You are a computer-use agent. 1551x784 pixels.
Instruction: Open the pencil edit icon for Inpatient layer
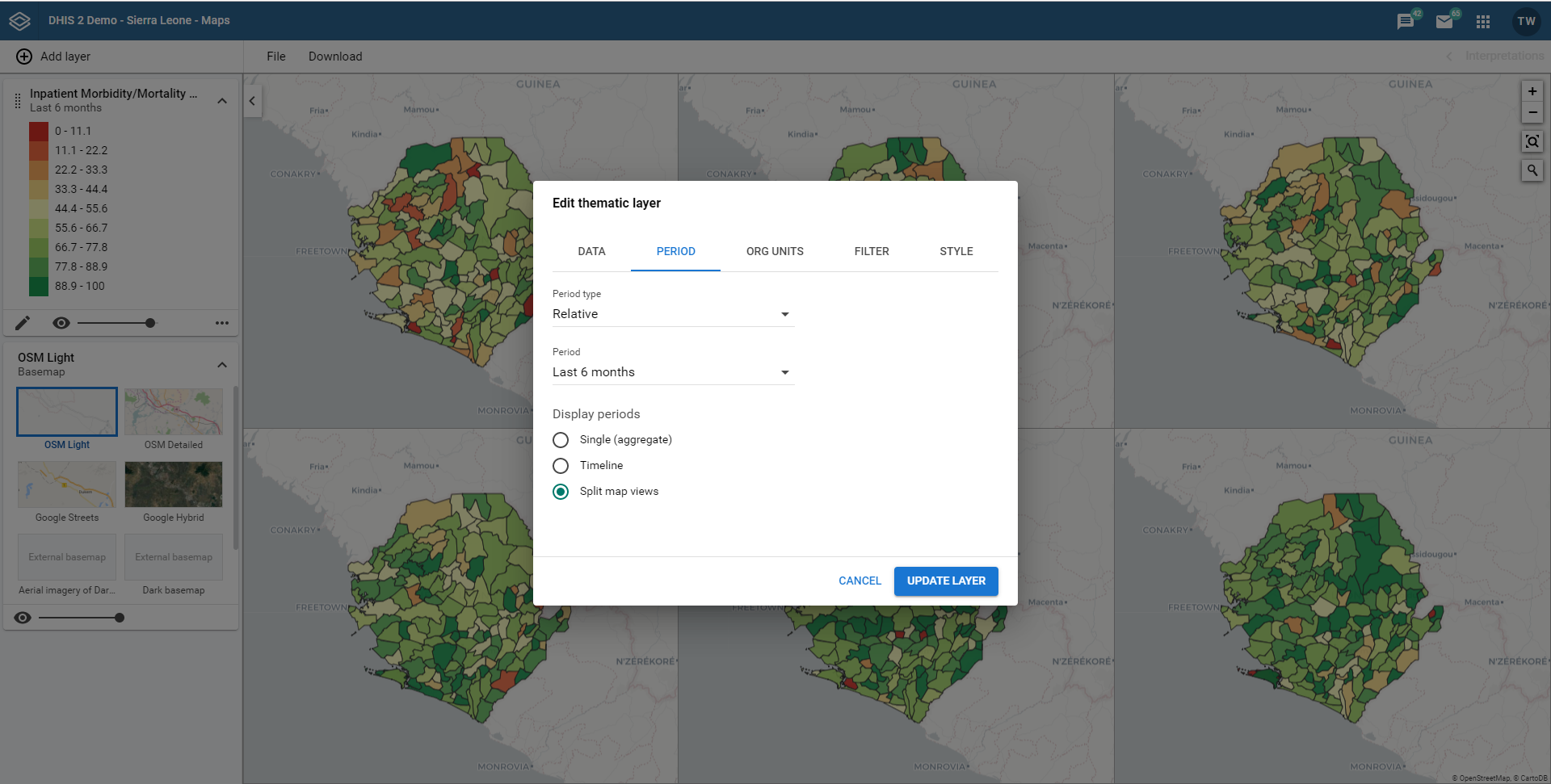coord(23,322)
